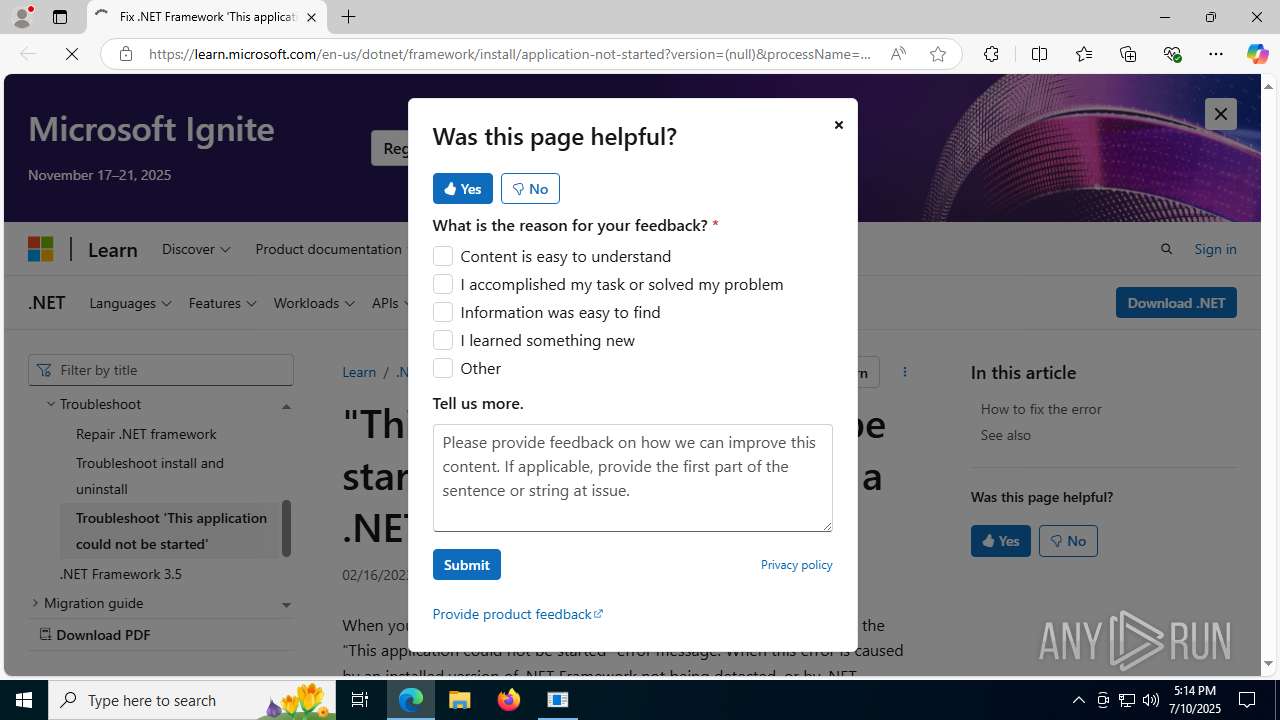This screenshot has width=1280, height=720.
Task: Dismiss the Microsoft Ignite banner
Action: tap(1220, 114)
